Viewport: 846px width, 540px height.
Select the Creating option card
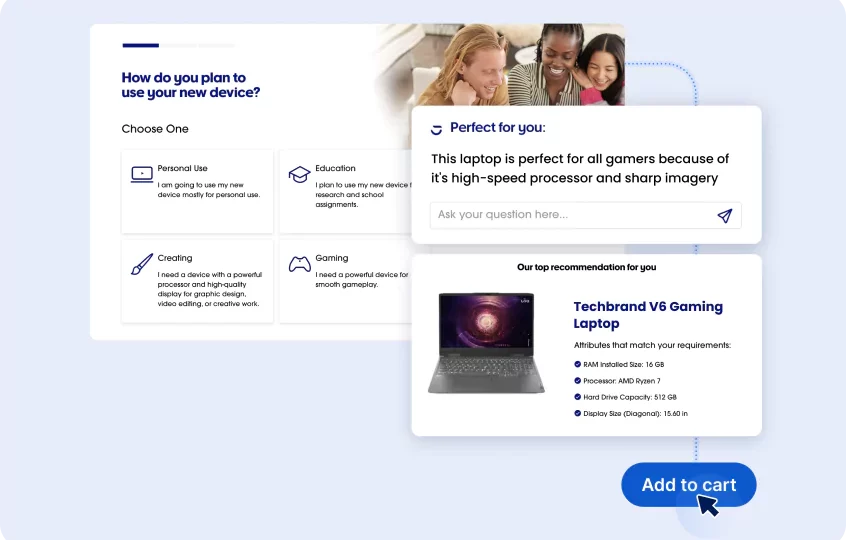[x=197, y=281]
